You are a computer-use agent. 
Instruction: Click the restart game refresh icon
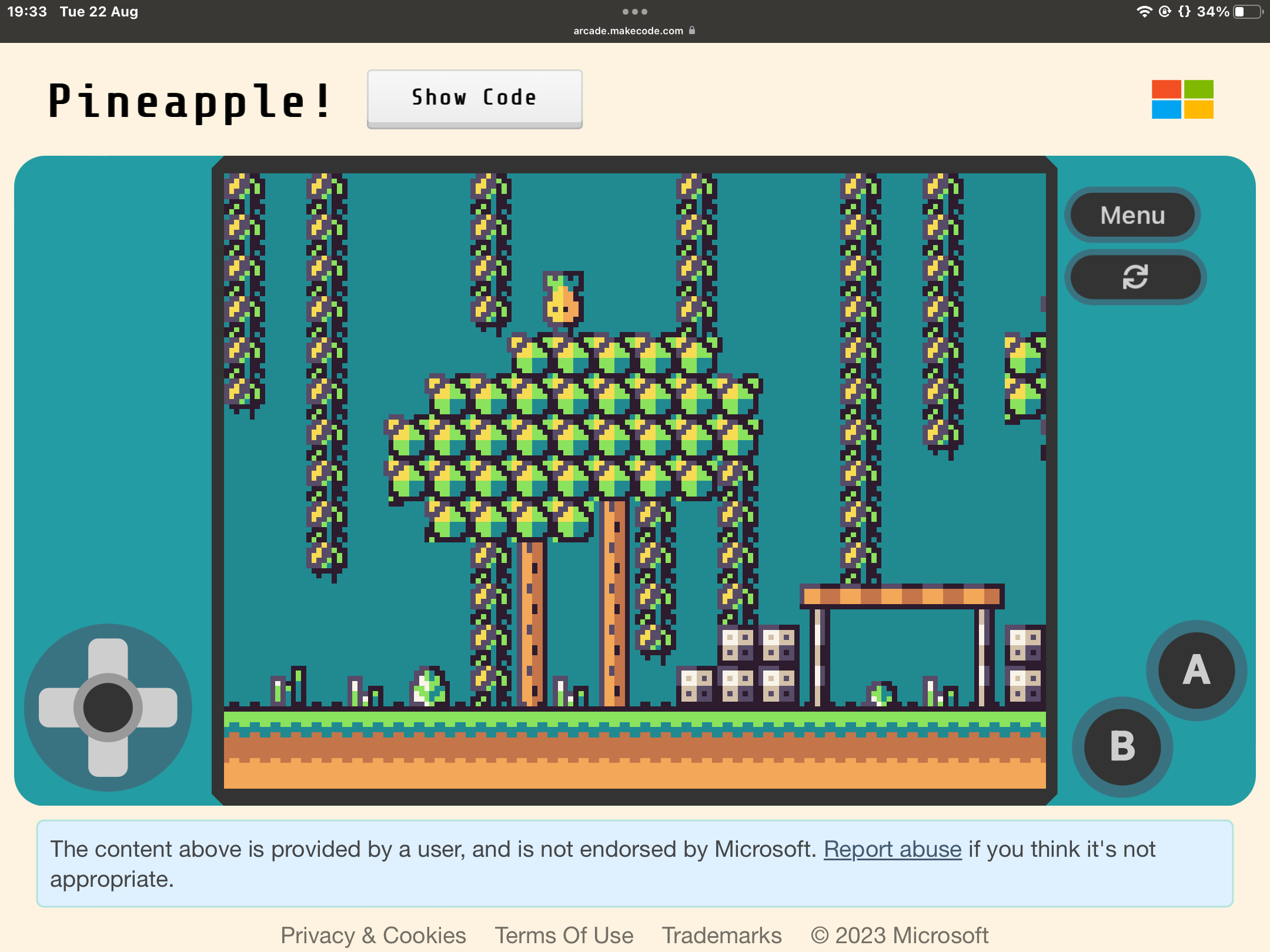click(1135, 277)
